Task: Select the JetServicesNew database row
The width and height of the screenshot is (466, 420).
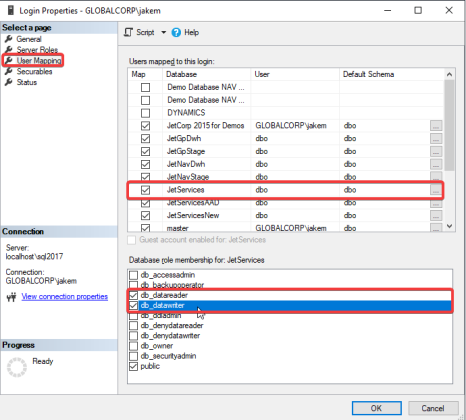Action: pyautogui.click(x=285, y=215)
